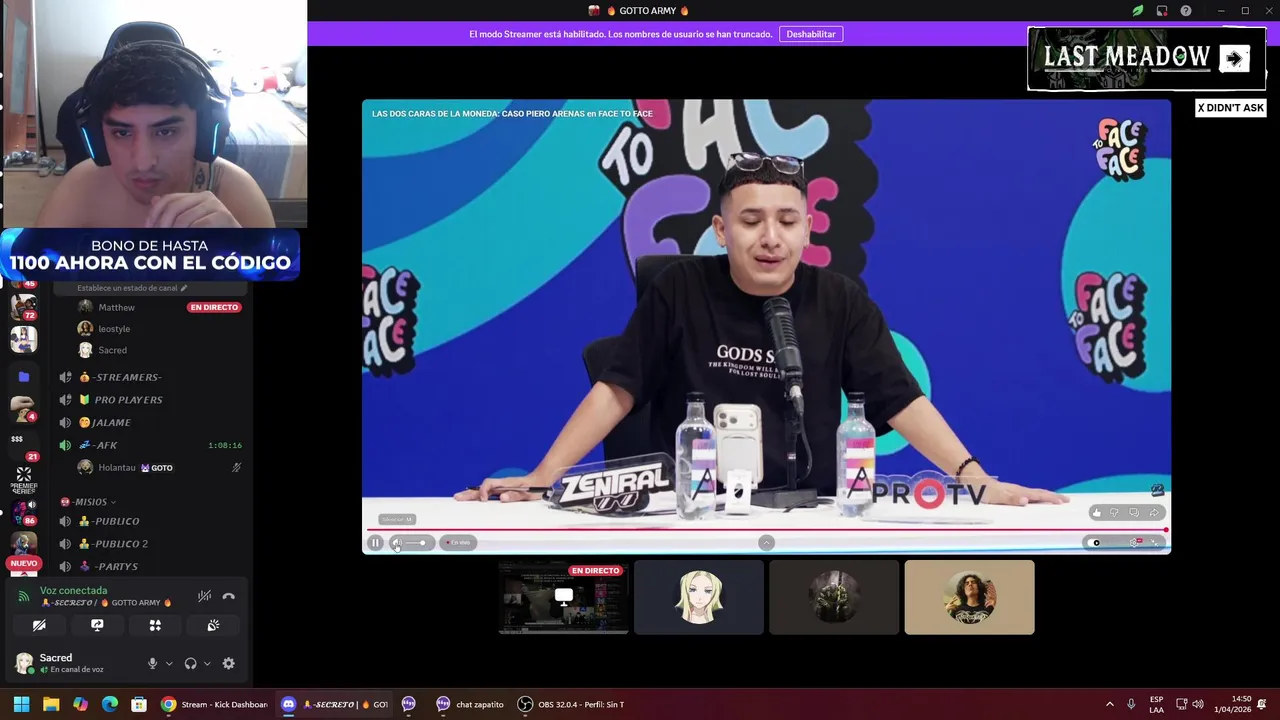Open video comments icon
1280x720 pixels.
click(x=1134, y=513)
